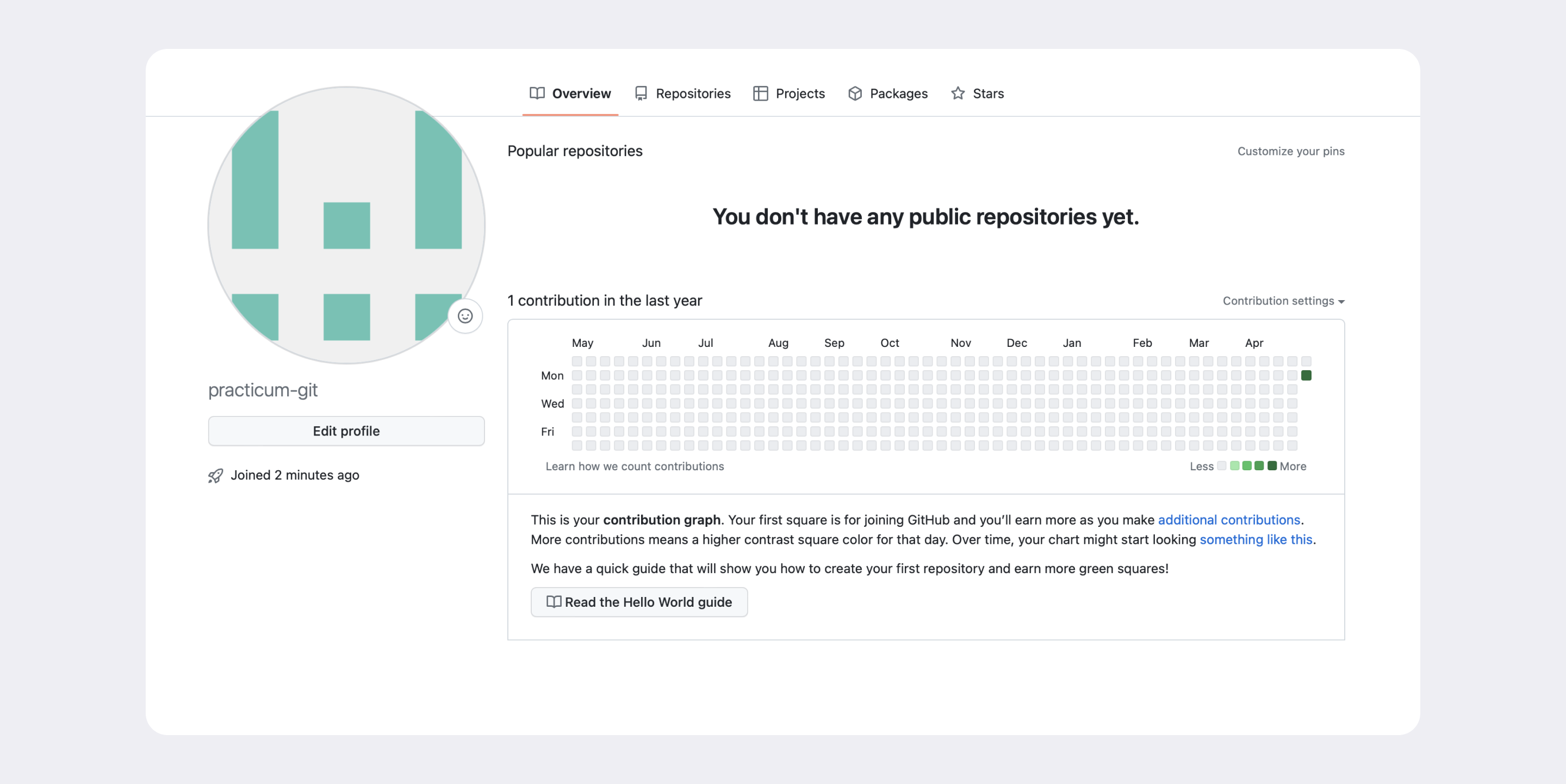This screenshot has height=784, width=1566.
Task: Click the Popular repositories heading
Action: 575,151
